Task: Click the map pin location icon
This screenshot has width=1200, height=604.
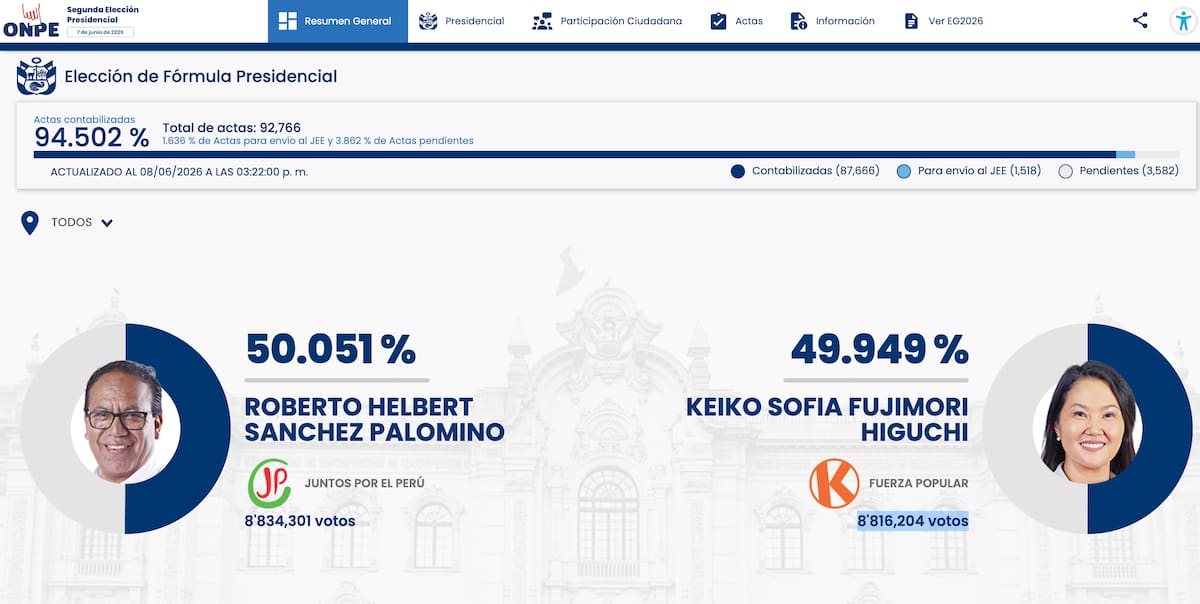Action: pyautogui.click(x=30, y=223)
